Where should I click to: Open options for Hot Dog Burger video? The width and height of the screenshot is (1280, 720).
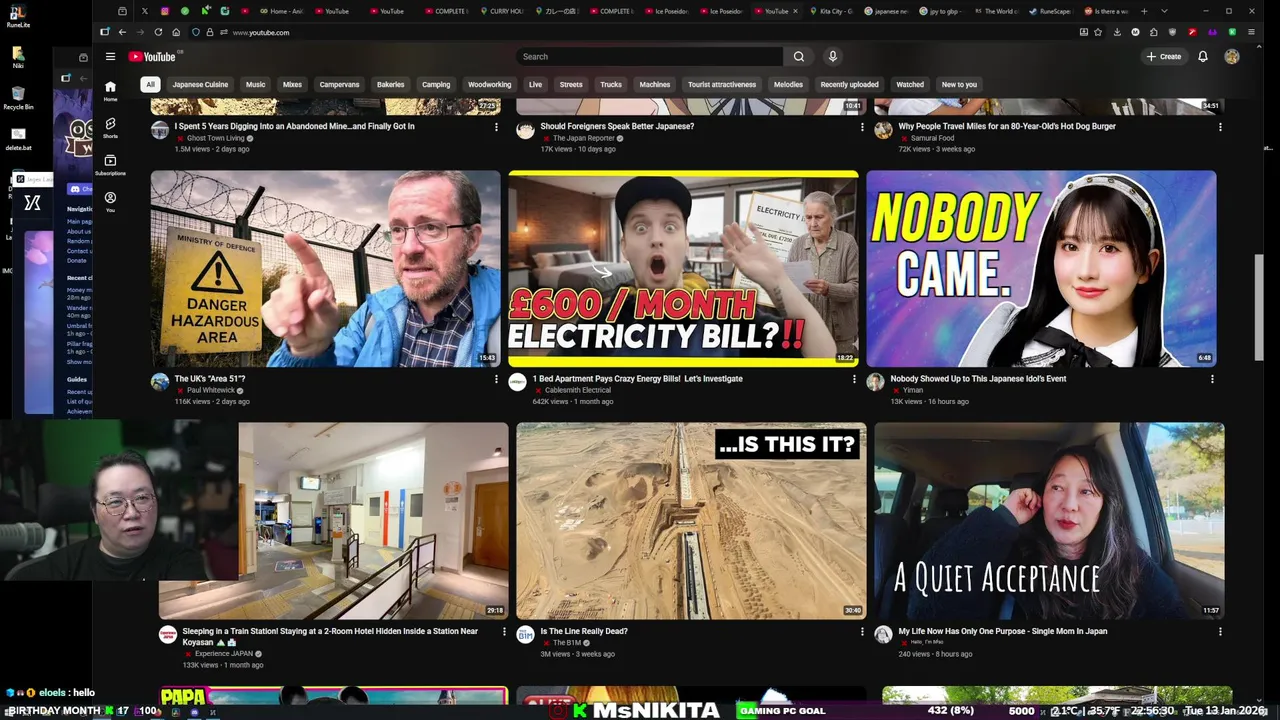click(1220, 127)
